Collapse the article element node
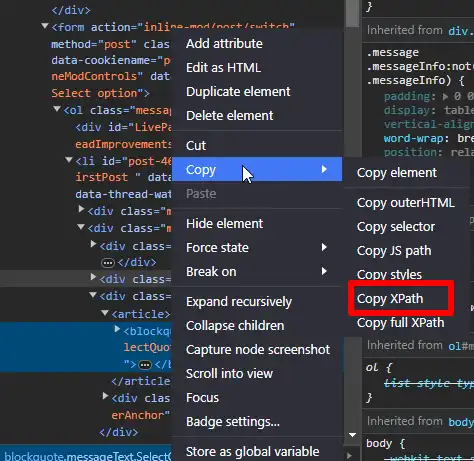This screenshot has width=474, height=461. pos(105,313)
